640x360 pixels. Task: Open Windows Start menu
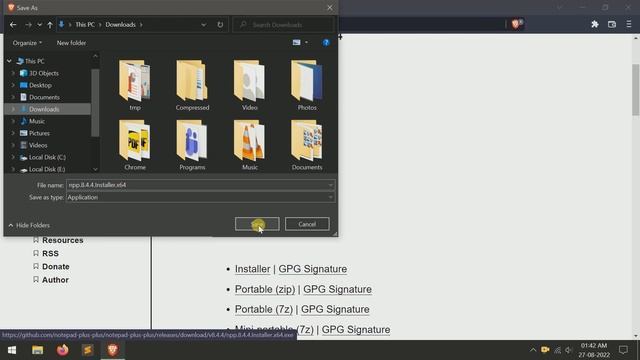[x=12, y=350]
